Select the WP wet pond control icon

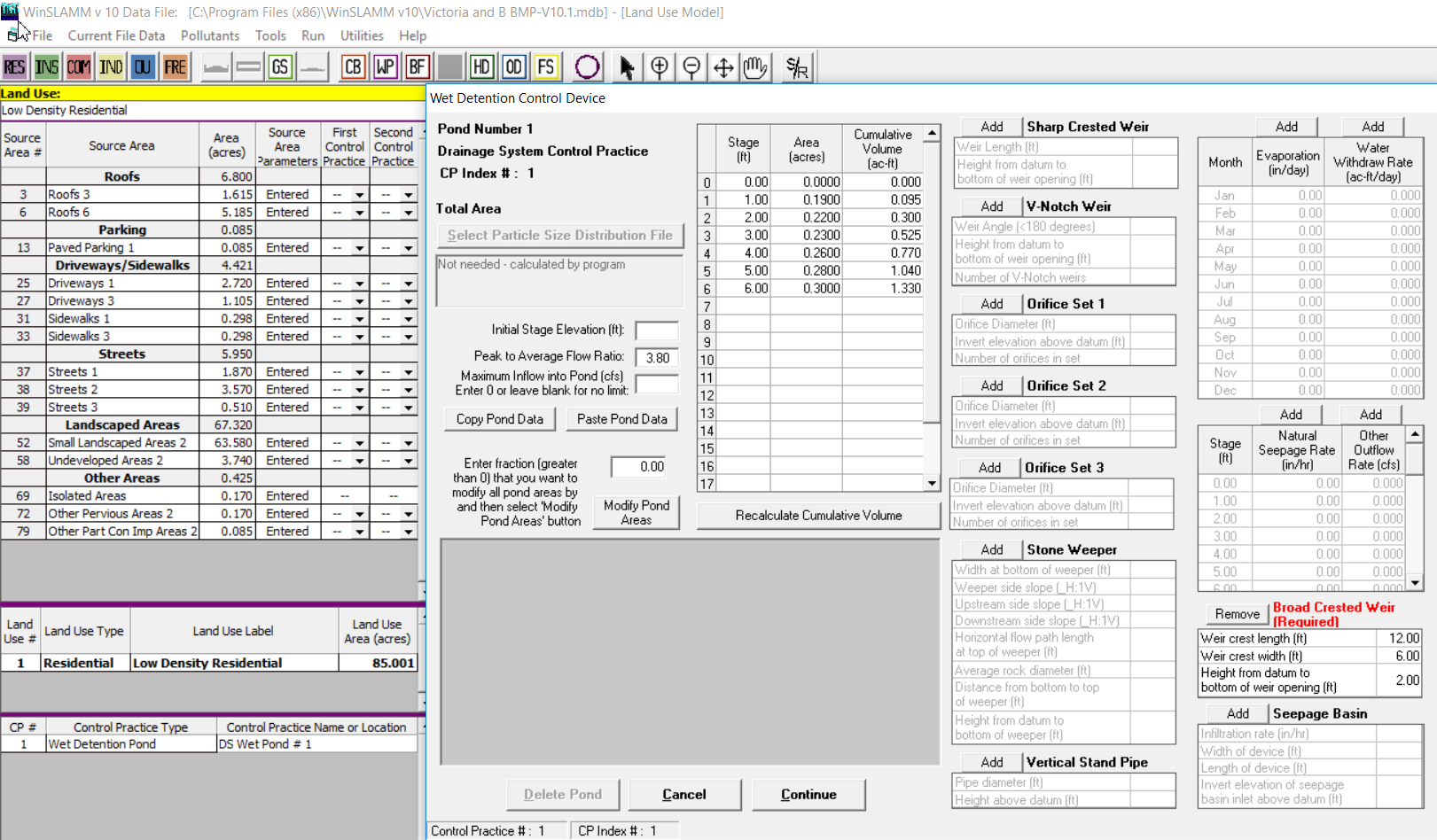pyautogui.click(x=385, y=66)
